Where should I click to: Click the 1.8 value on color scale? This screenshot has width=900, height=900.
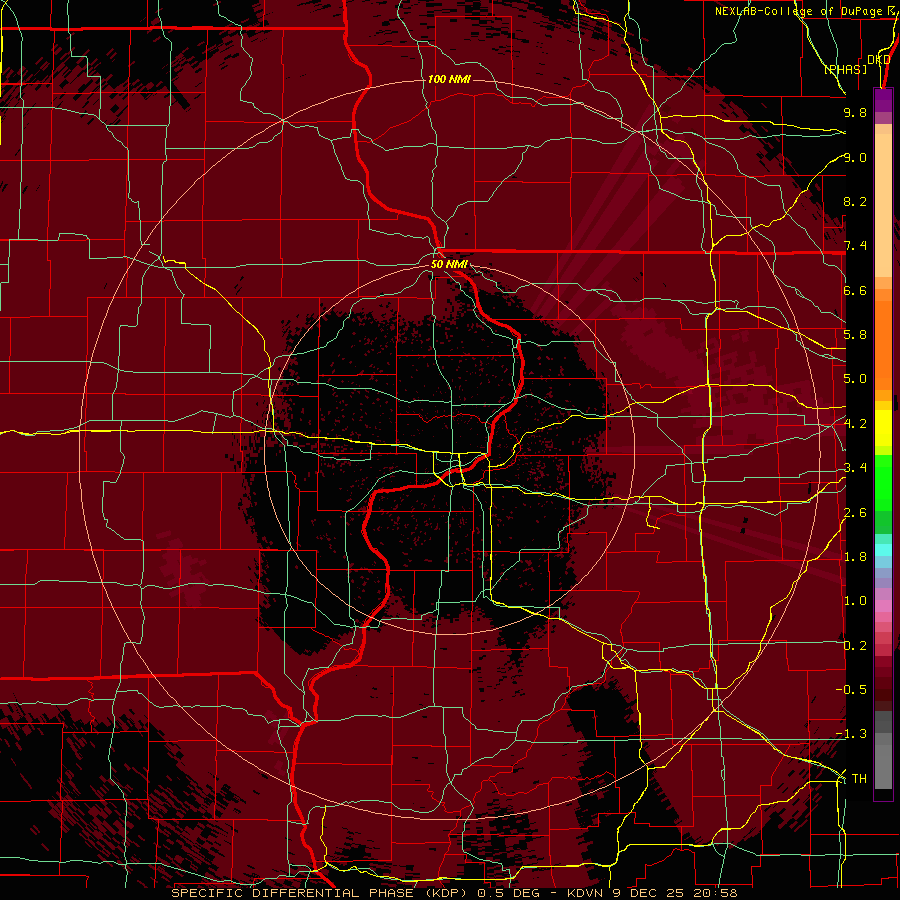point(855,557)
